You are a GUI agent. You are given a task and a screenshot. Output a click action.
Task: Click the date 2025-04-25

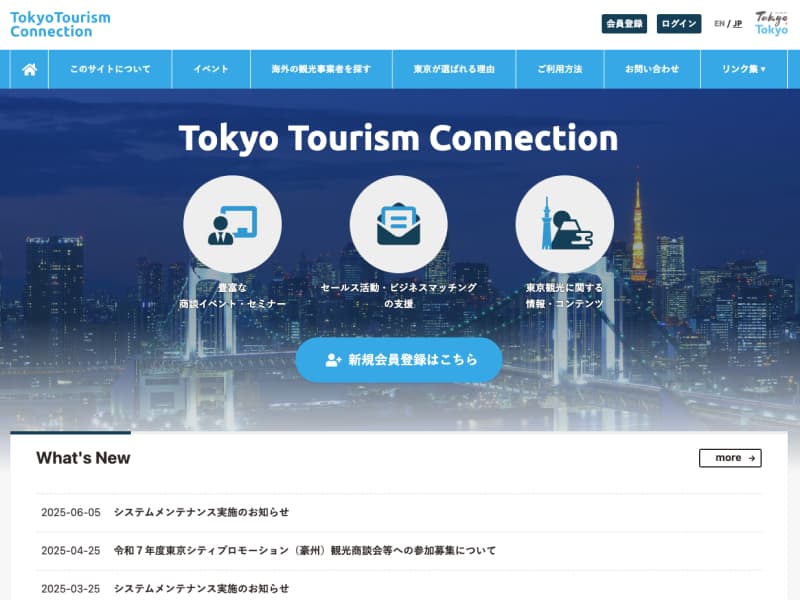71,551
